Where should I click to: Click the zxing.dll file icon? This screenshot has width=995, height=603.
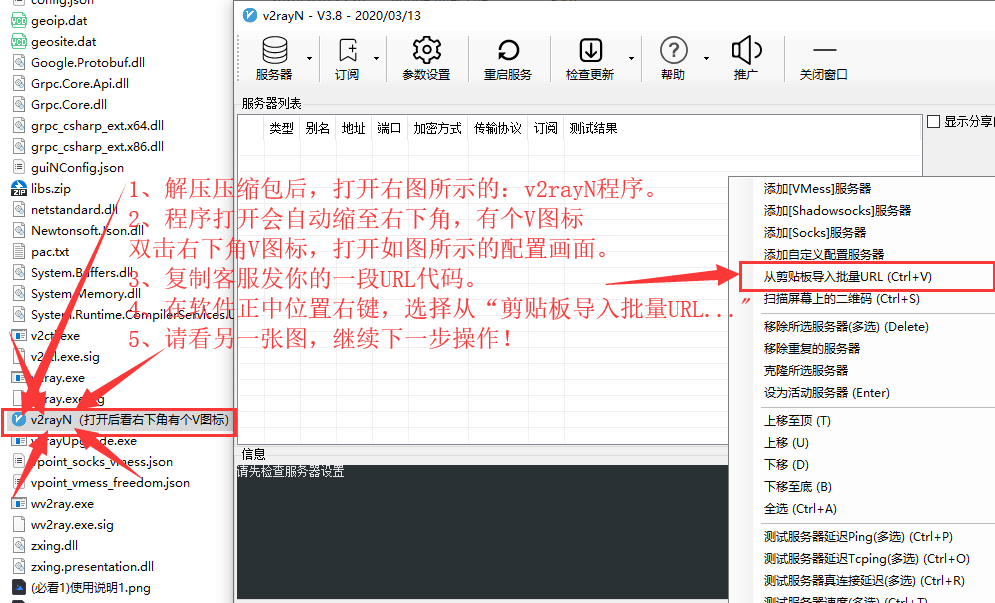(x=18, y=545)
